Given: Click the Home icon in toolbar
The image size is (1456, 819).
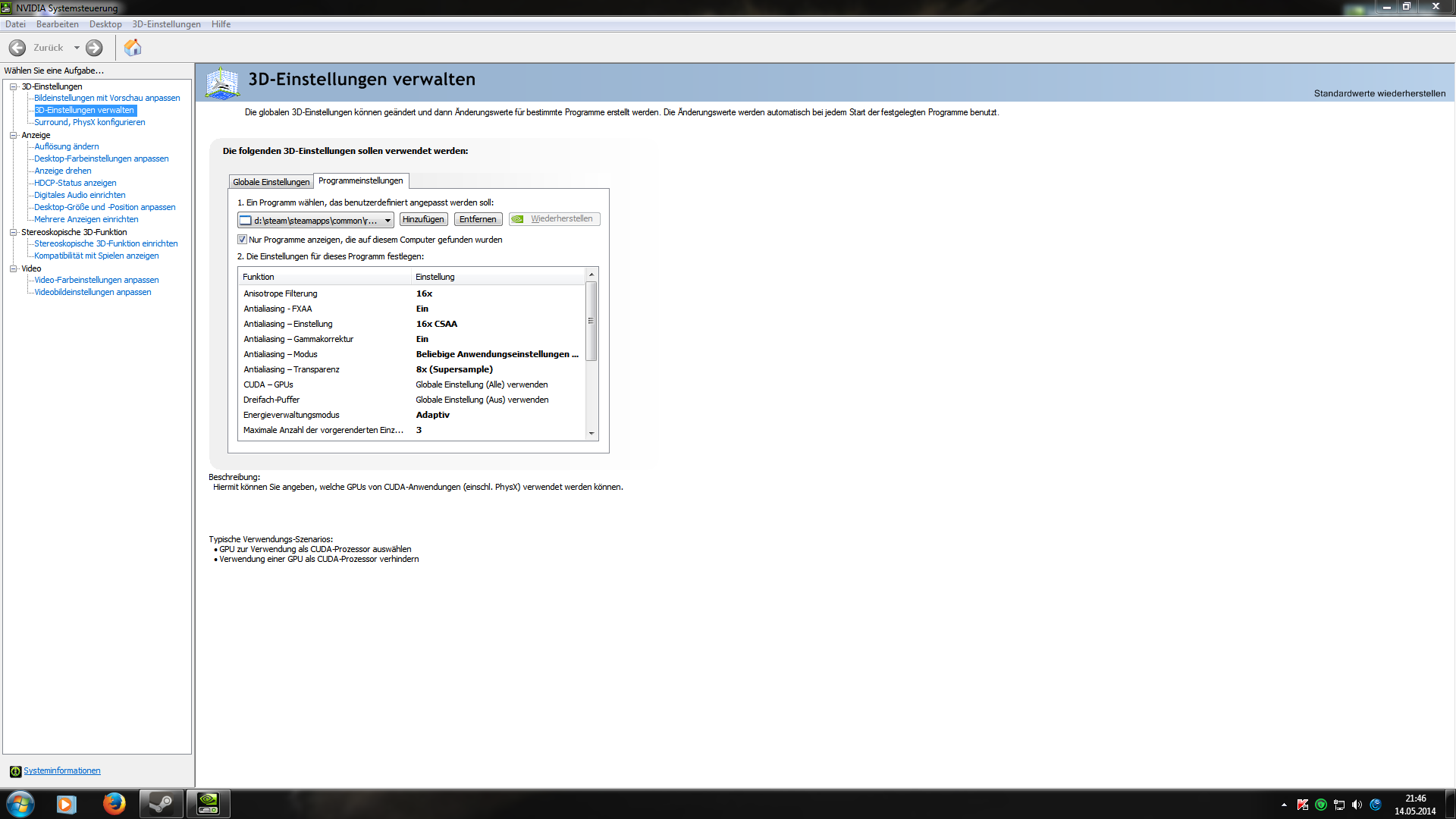Looking at the screenshot, I should (133, 48).
